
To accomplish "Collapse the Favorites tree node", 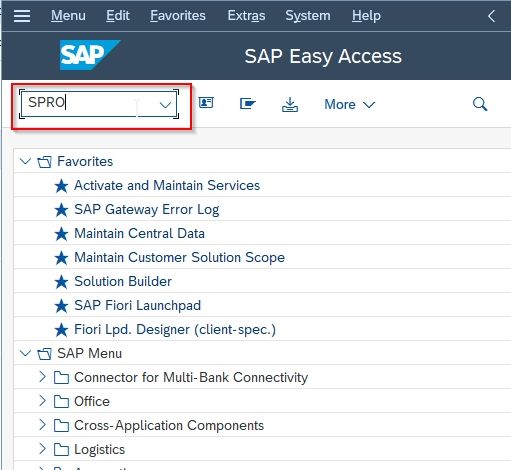I will pyautogui.click(x=25, y=162).
